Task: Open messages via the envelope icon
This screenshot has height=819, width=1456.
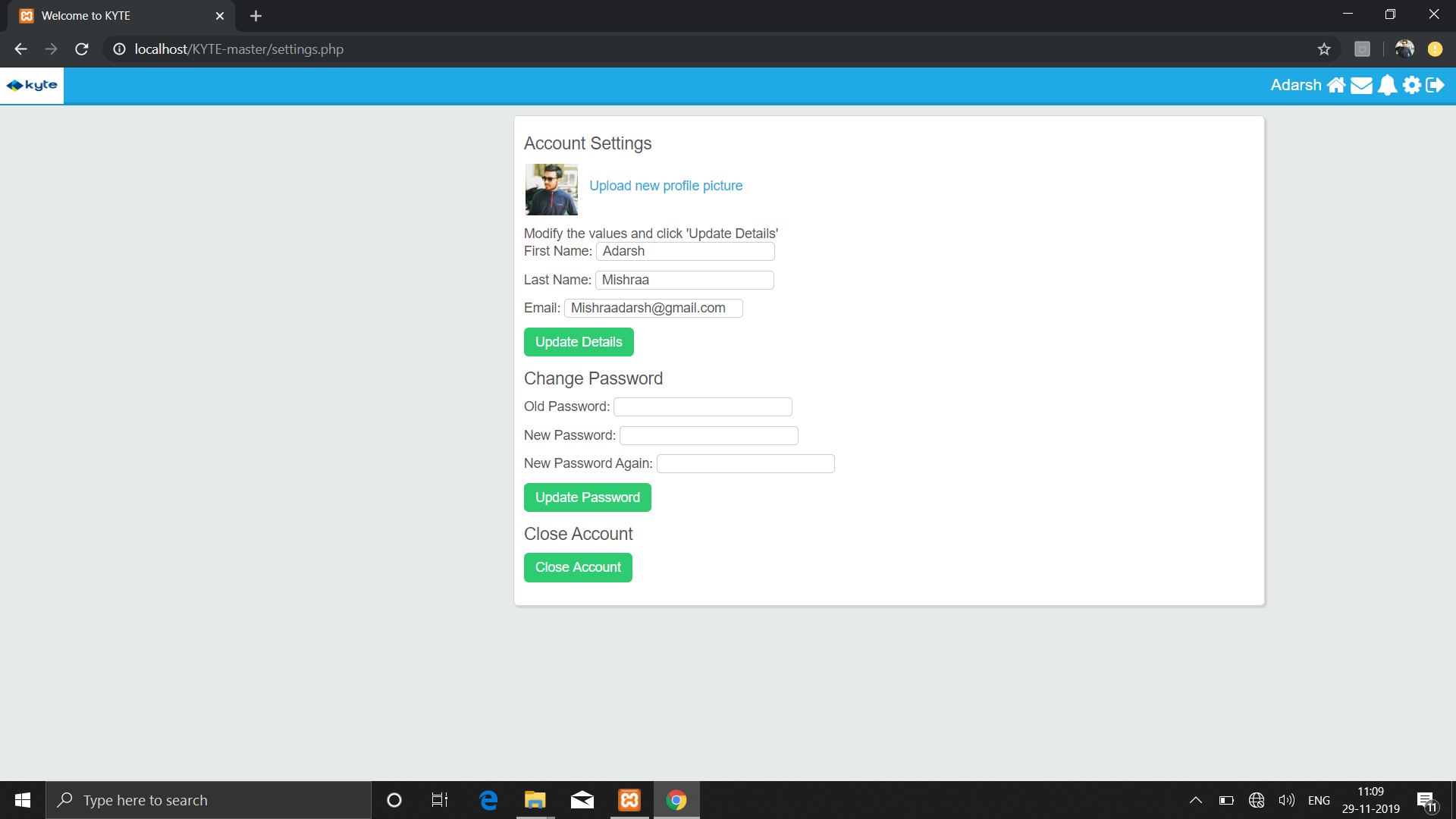Action: (1362, 85)
